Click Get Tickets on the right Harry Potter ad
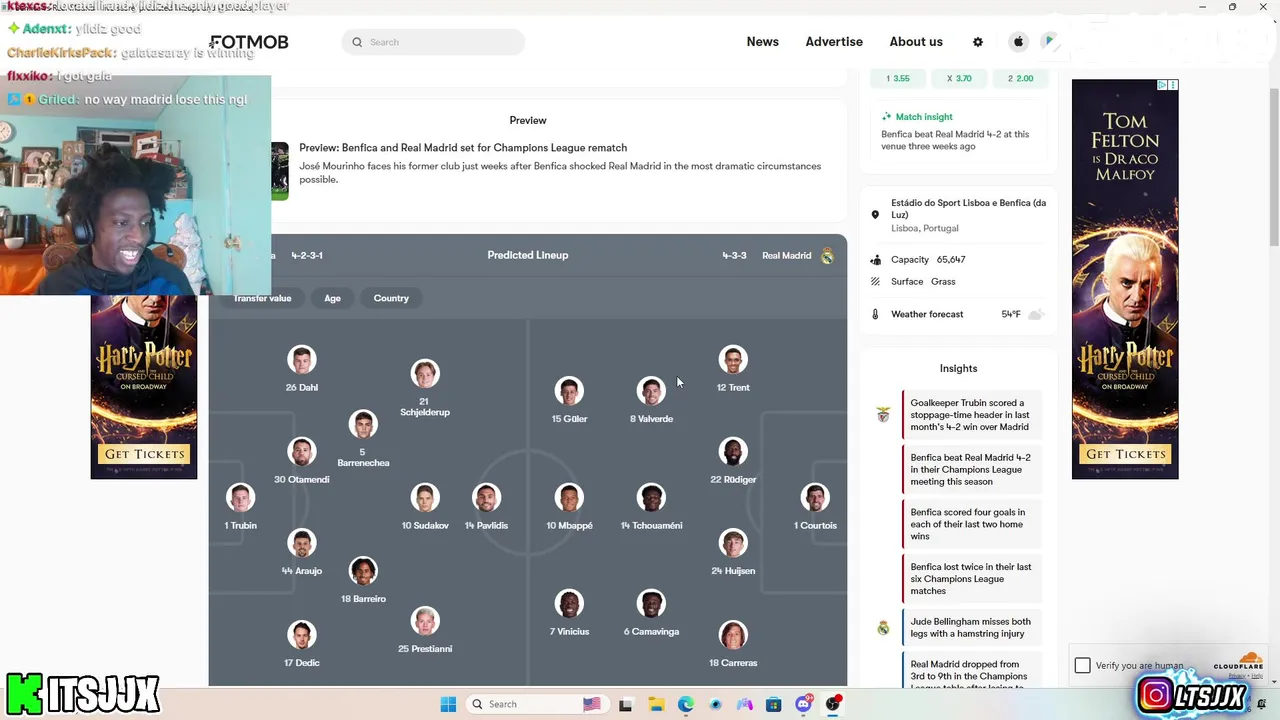 pos(1125,454)
